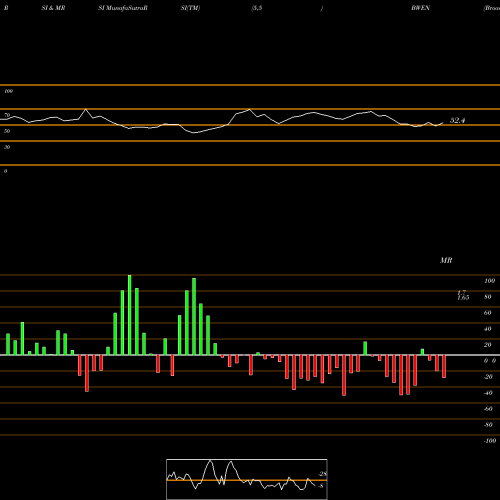Open the mini overview chart thumbnail
Screen dimensions: 500x500
[247, 479]
